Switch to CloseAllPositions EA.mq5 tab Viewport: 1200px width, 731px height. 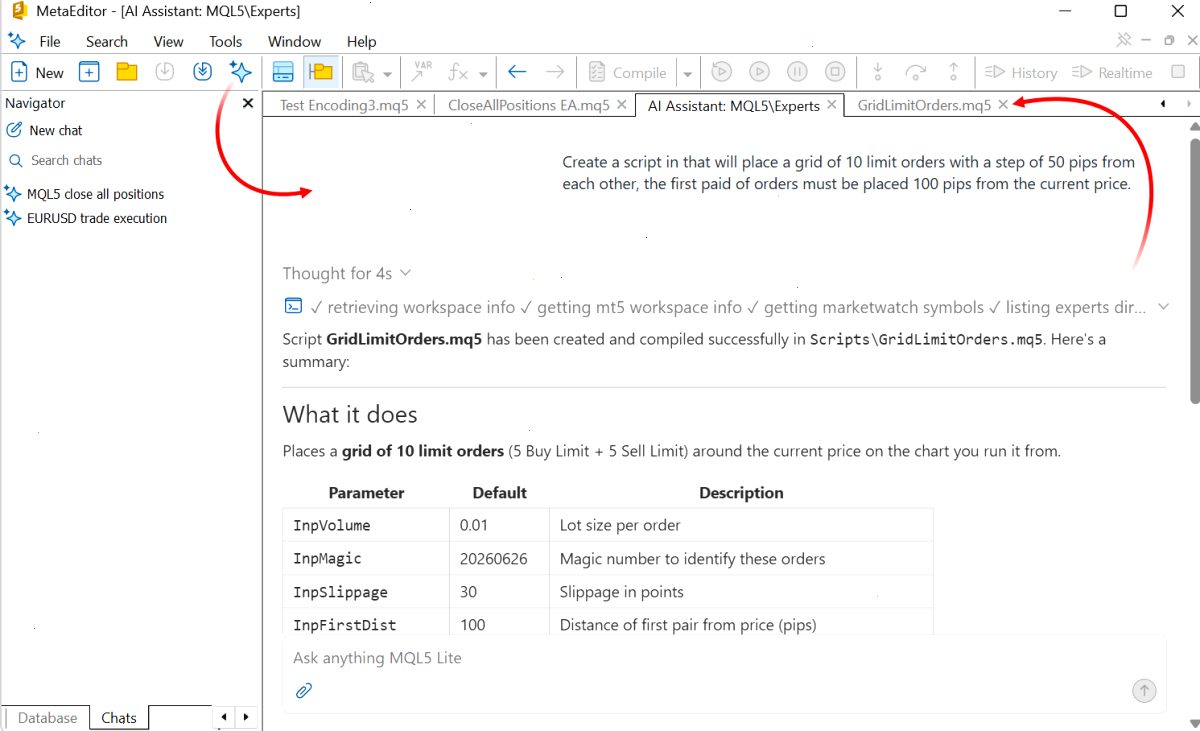529,105
